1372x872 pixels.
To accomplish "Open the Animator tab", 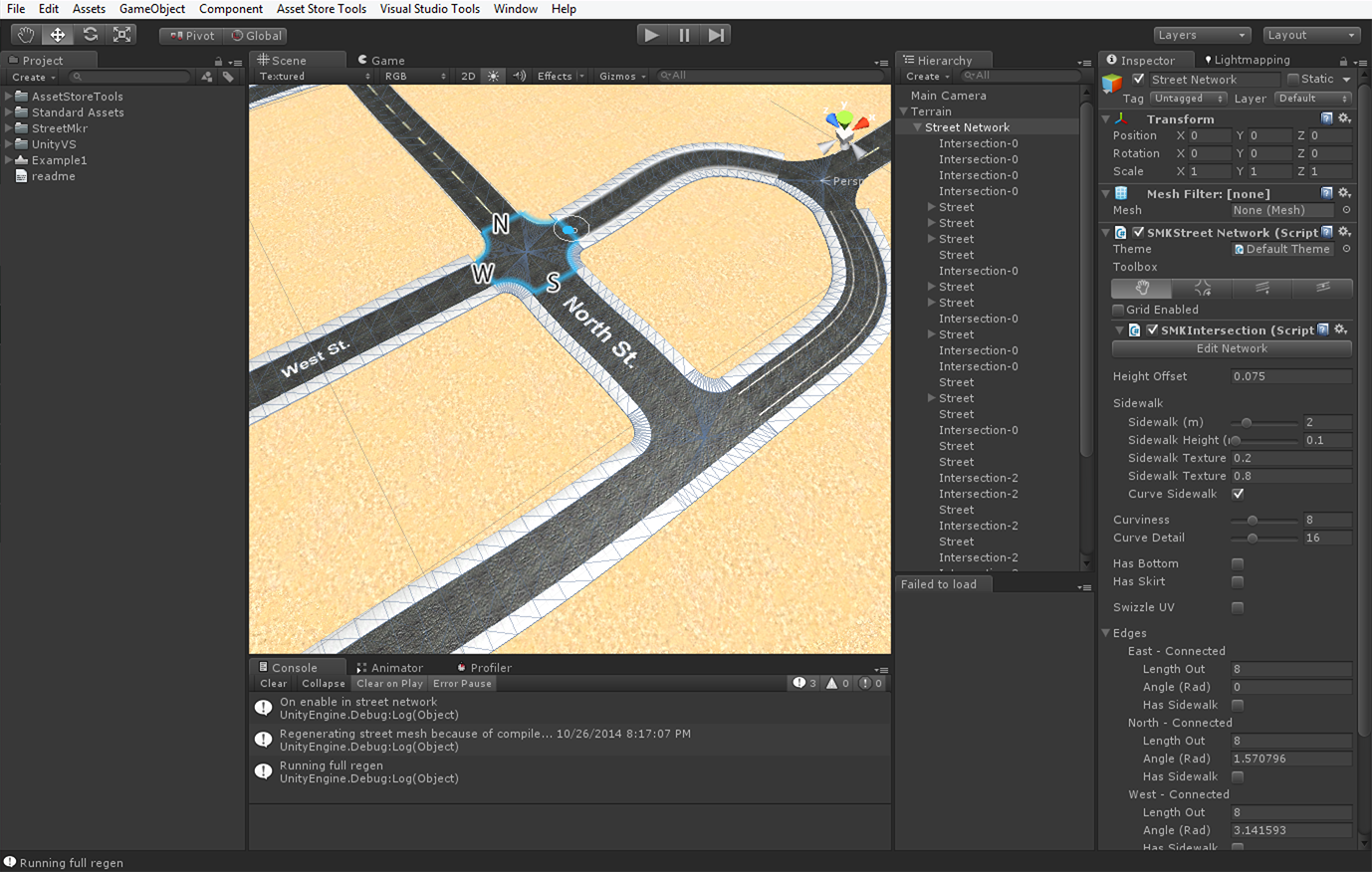I will click(x=390, y=667).
